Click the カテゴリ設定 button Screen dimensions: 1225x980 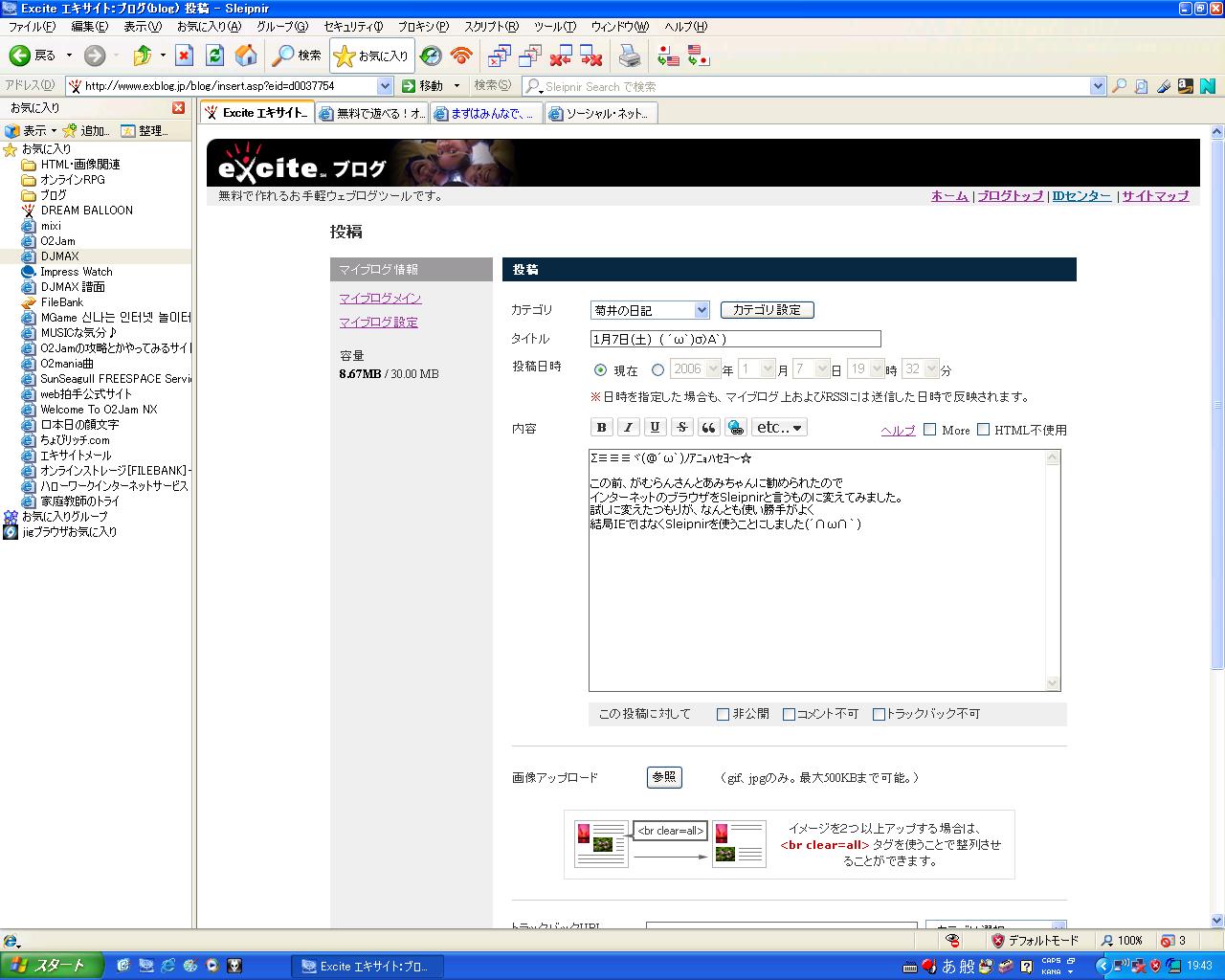[767, 310]
